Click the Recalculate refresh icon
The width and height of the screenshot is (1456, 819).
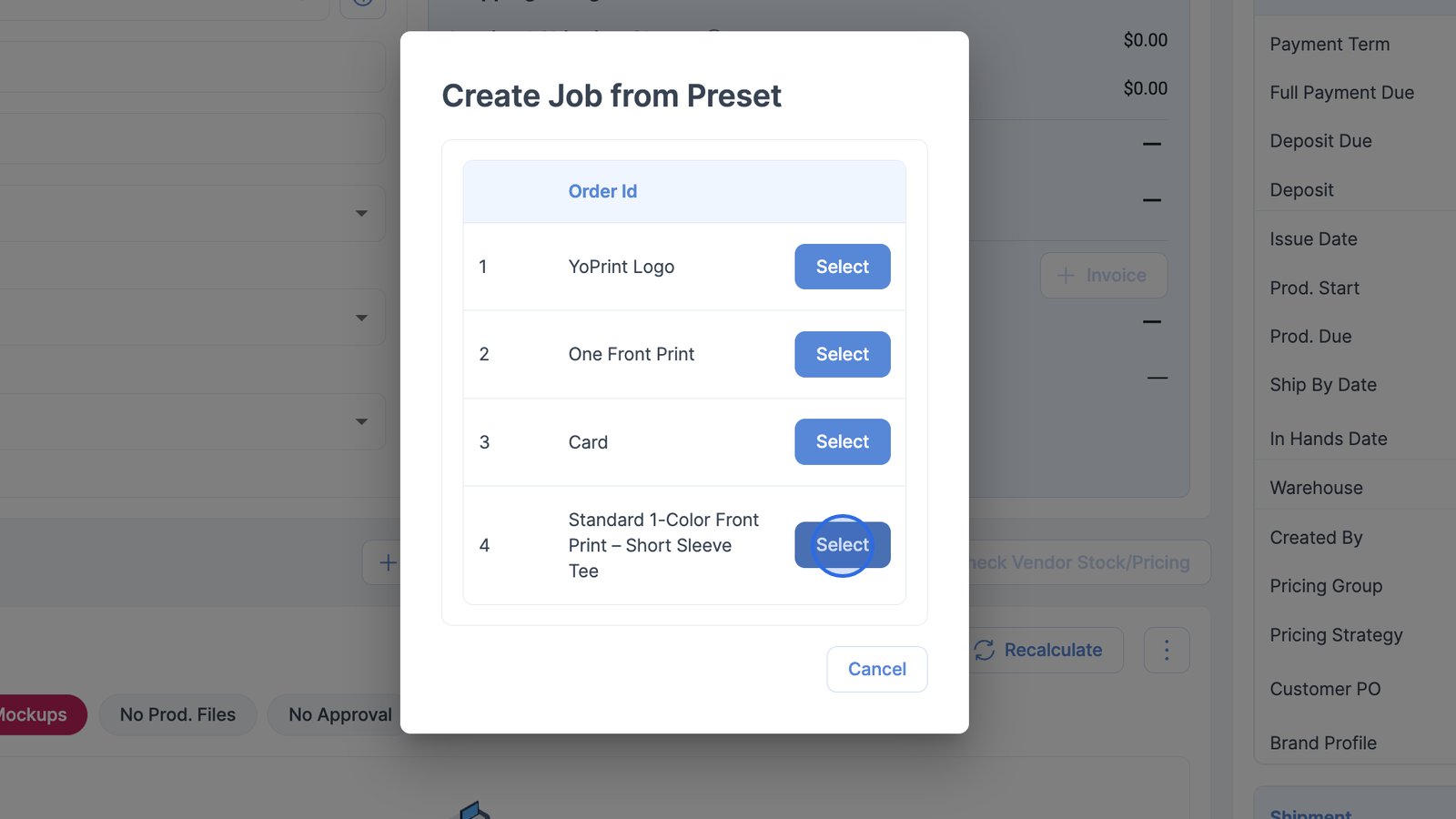985,650
